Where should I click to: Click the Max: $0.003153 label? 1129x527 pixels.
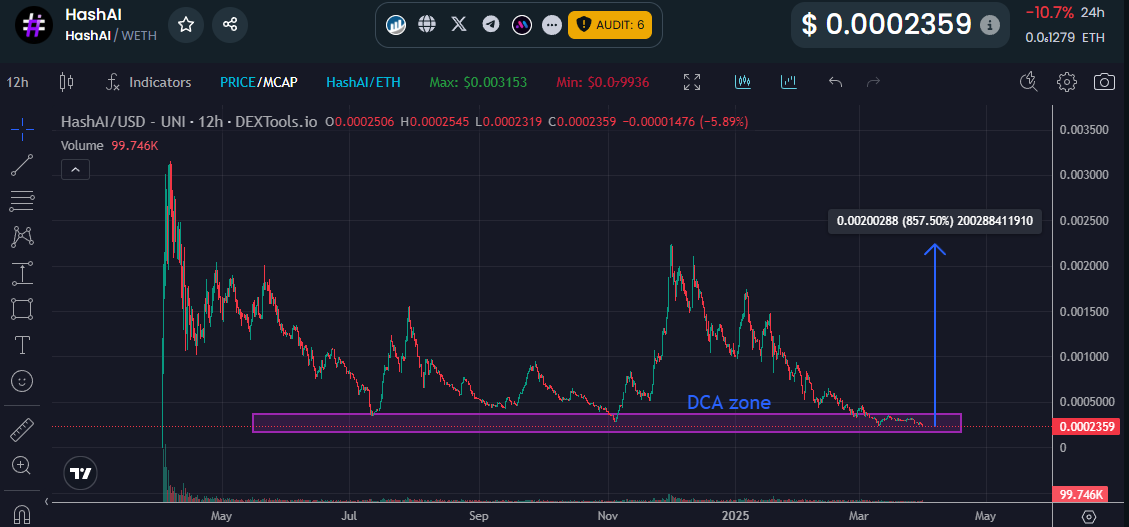[x=478, y=82]
